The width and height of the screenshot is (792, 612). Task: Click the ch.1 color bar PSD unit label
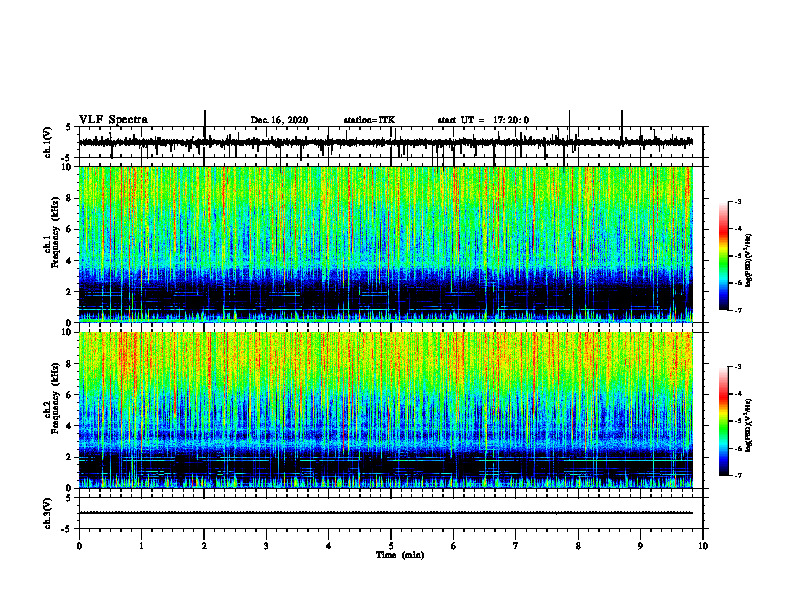coord(748,261)
